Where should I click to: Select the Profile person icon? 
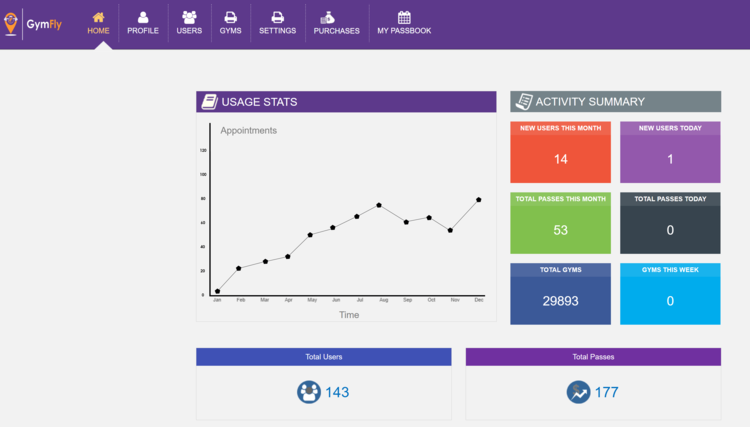(143, 18)
